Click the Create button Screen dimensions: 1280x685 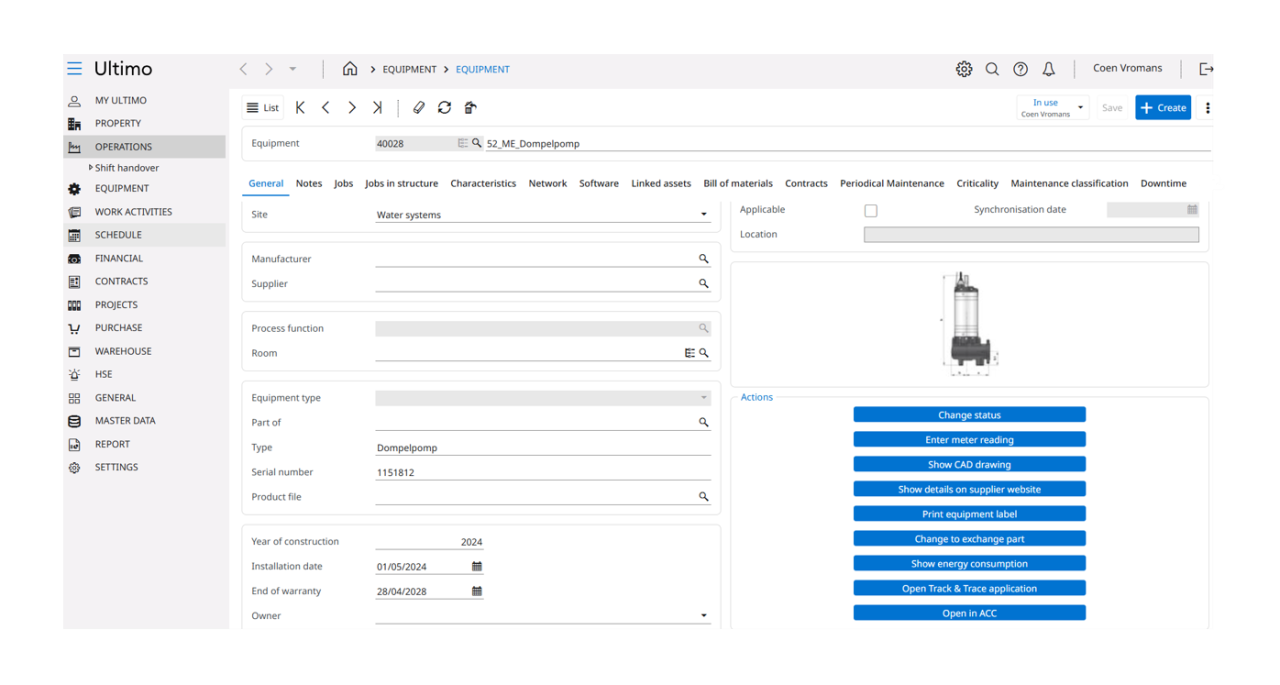tap(1162, 108)
